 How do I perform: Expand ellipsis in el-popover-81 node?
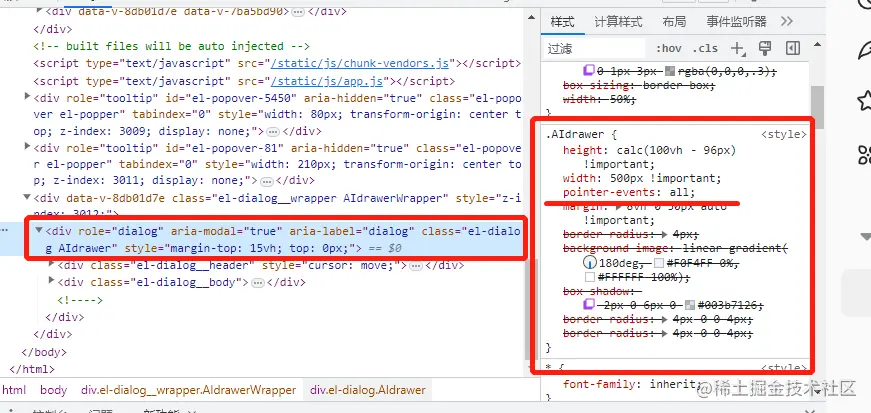point(267,181)
